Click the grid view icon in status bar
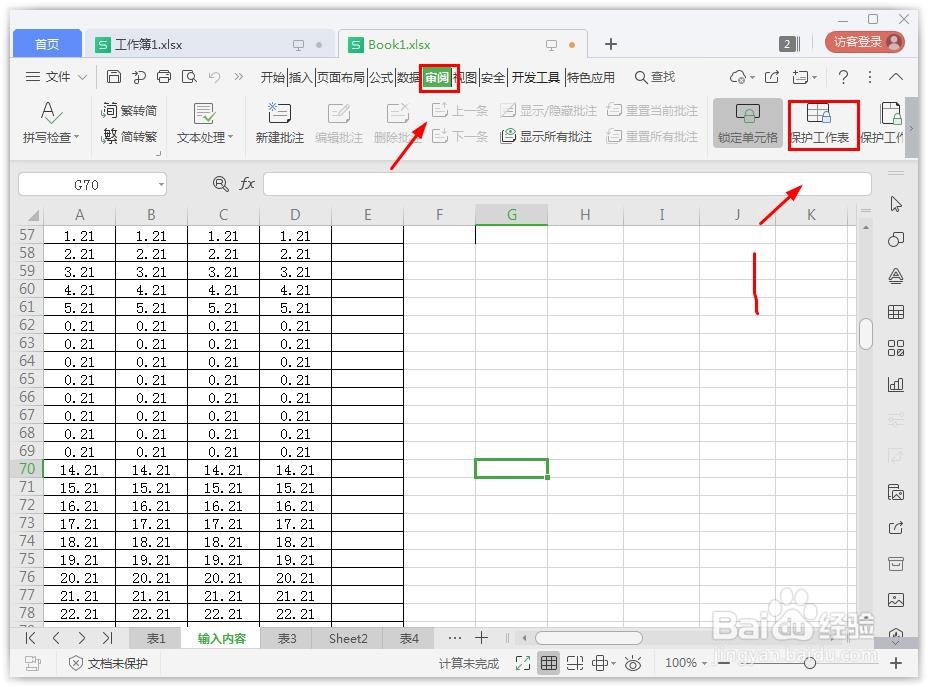Viewport: 928px width, 687px height. [x=548, y=662]
